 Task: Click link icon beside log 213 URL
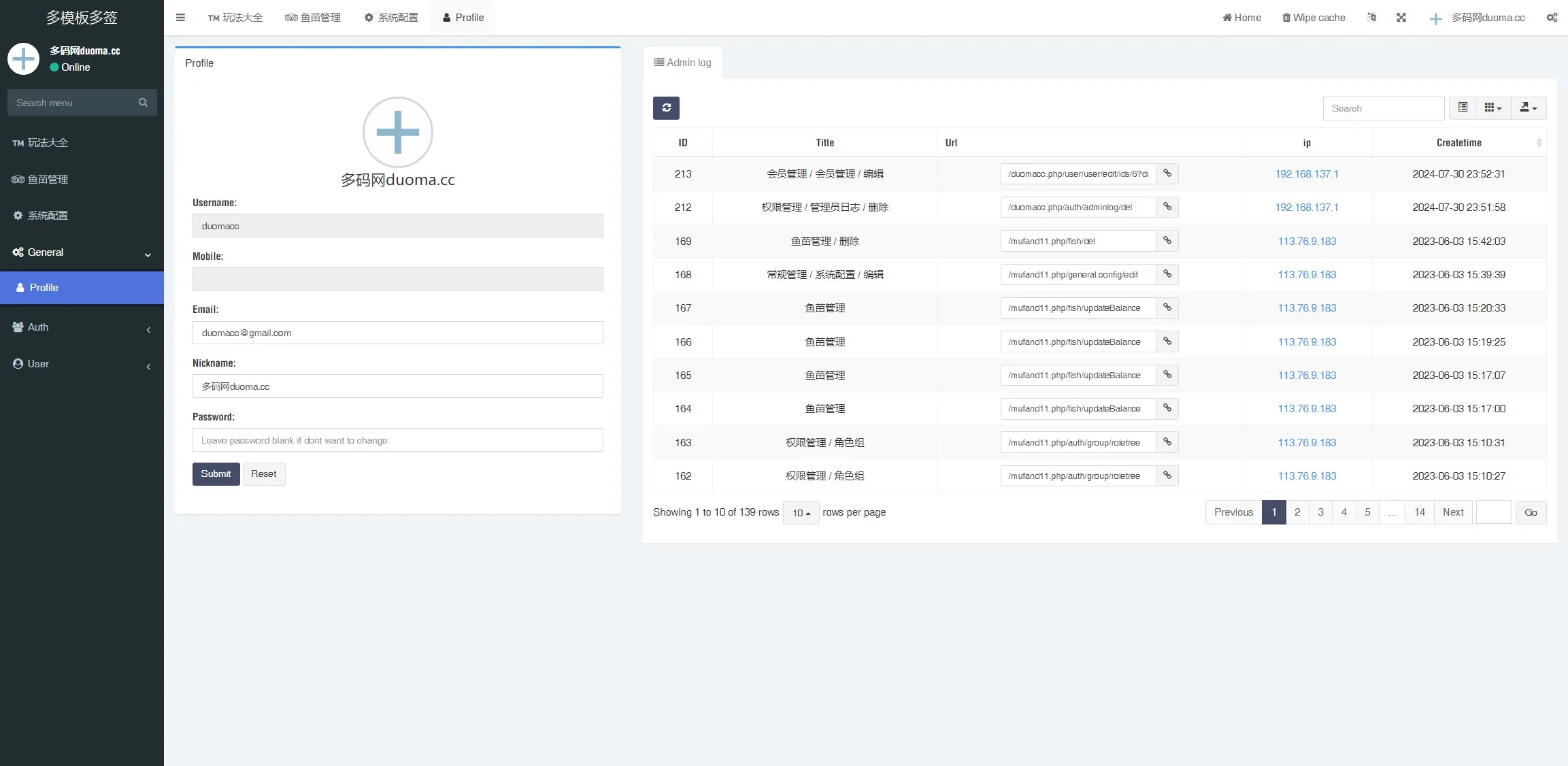pyautogui.click(x=1167, y=173)
